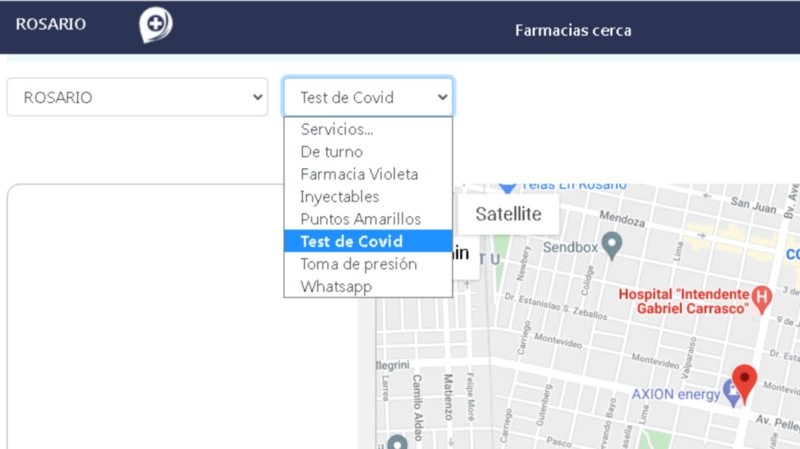Click the Farmacias cerca header title

click(573, 30)
